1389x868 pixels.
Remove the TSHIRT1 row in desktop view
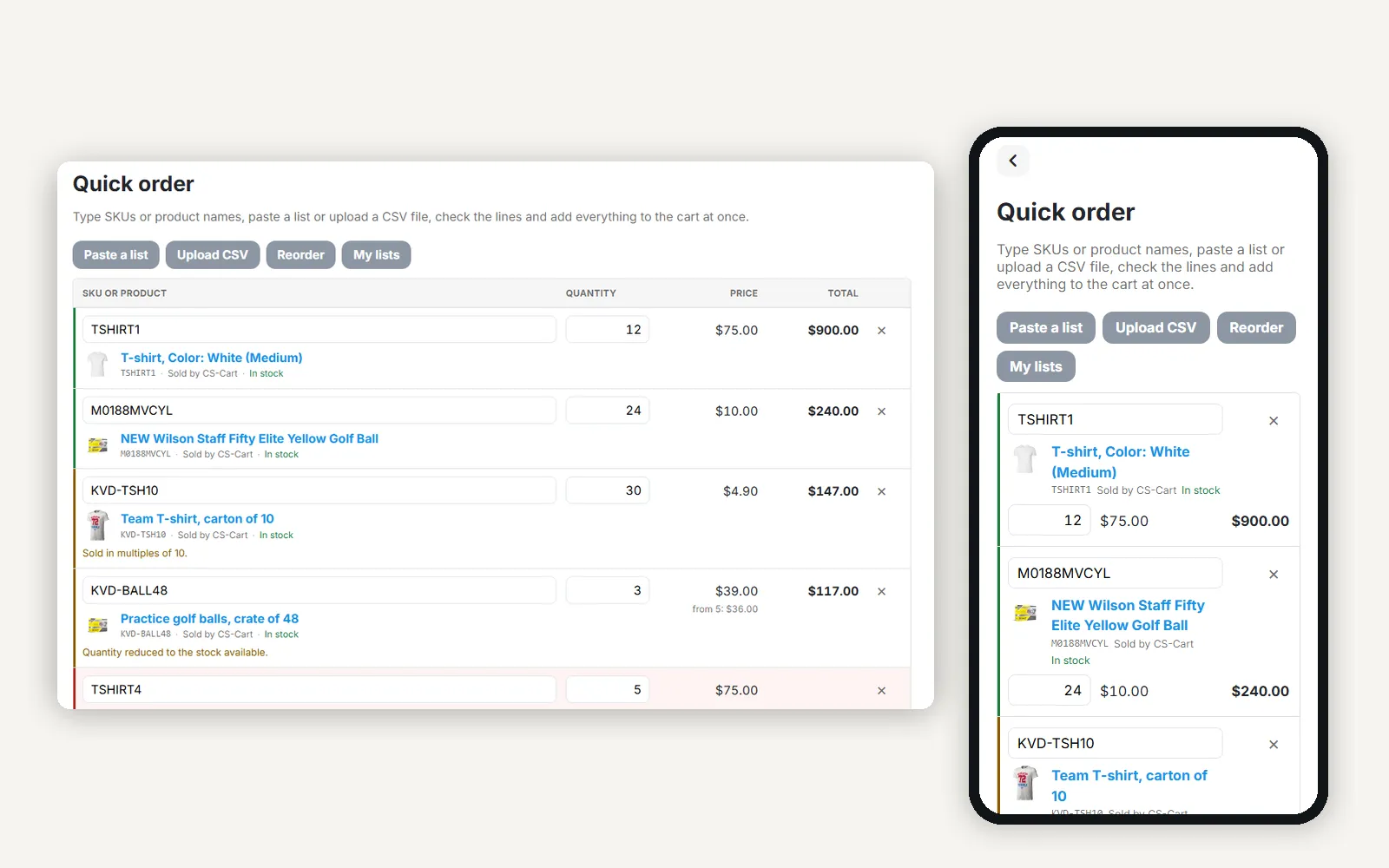(881, 331)
